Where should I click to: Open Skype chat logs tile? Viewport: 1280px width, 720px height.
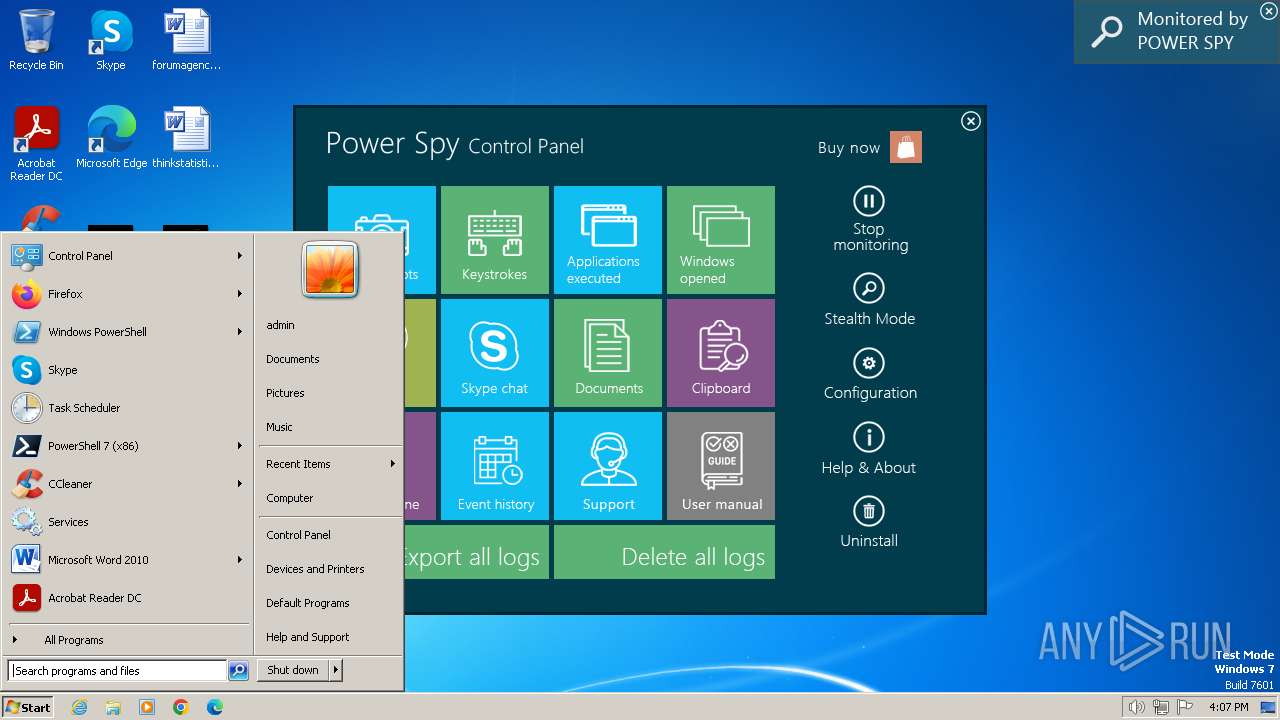pyautogui.click(x=495, y=353)
